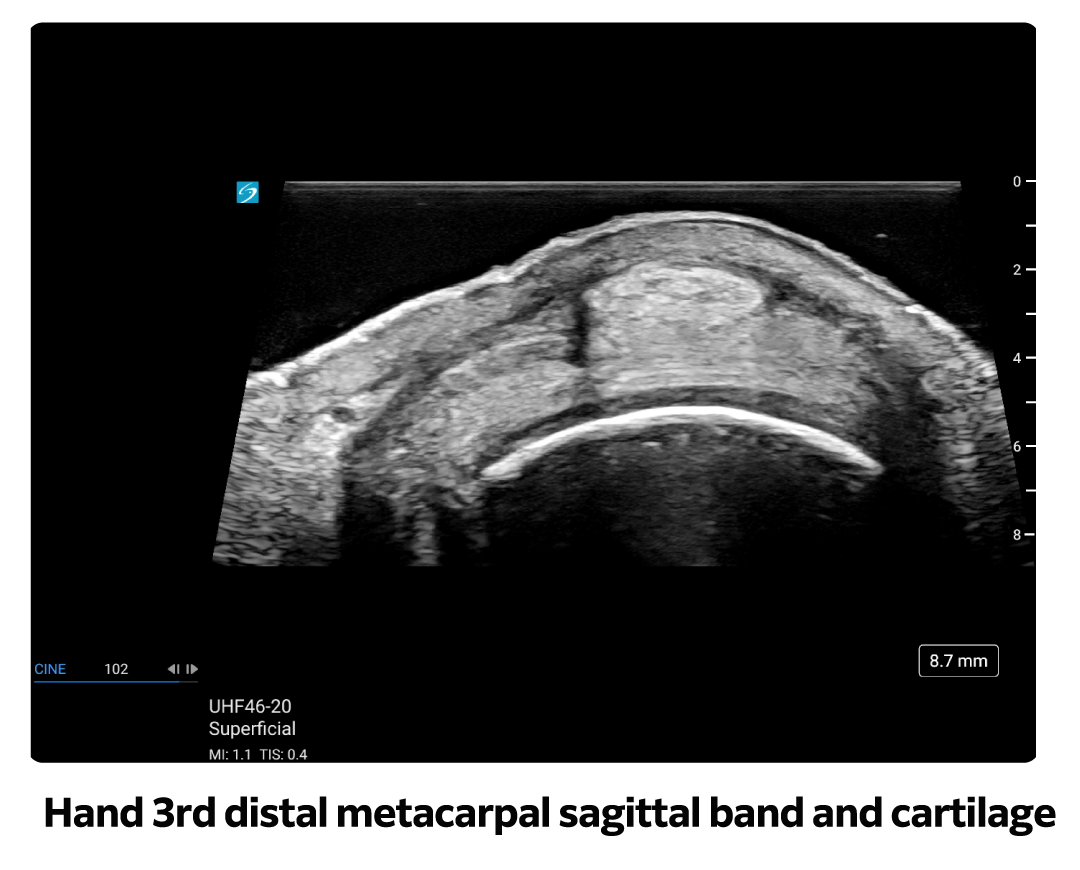Step to the previous cine frame
This screenshot has width=1080, height=870.
(x=174, y=669)
